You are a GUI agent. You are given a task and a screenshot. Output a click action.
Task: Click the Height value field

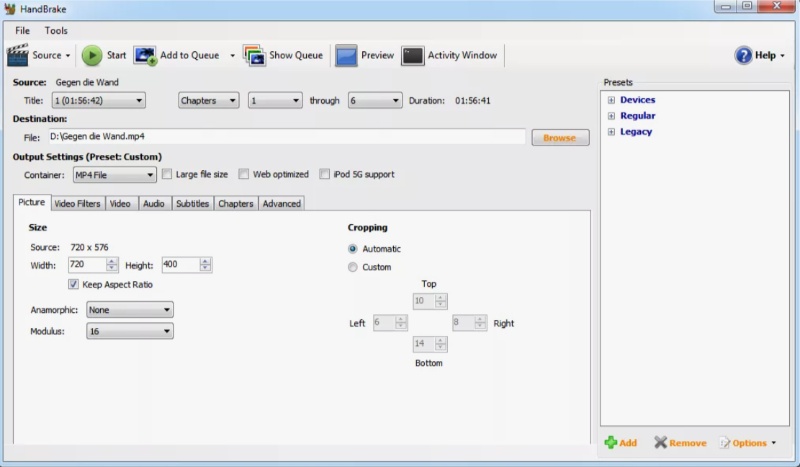coord(181,264)
